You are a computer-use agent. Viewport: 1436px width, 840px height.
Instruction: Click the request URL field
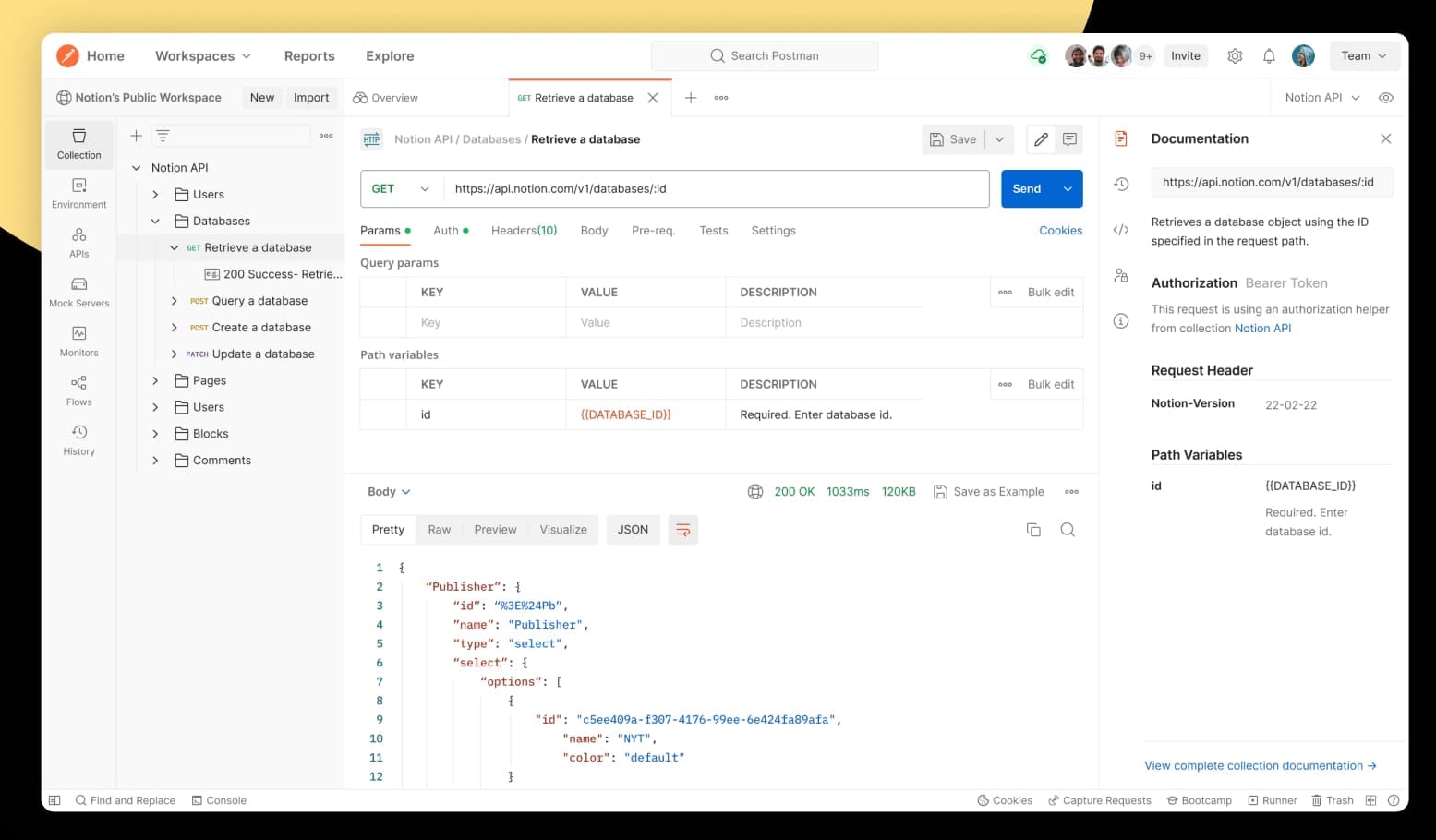pyautogui.click(x=717, y=188)
